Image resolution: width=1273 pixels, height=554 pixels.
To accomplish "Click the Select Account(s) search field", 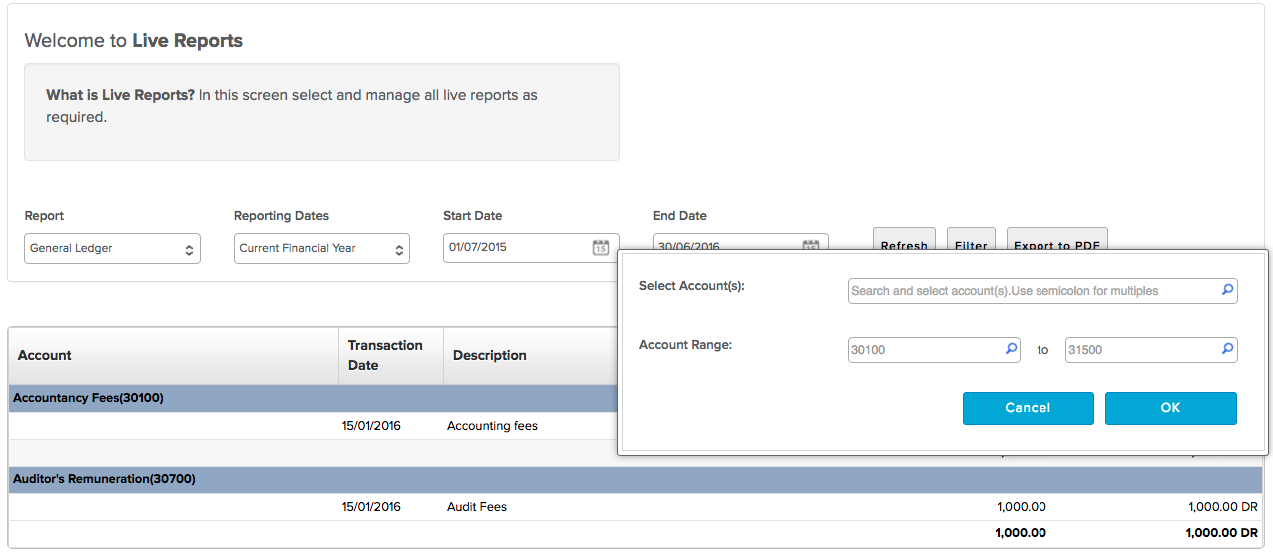I will click(1042, 291).
